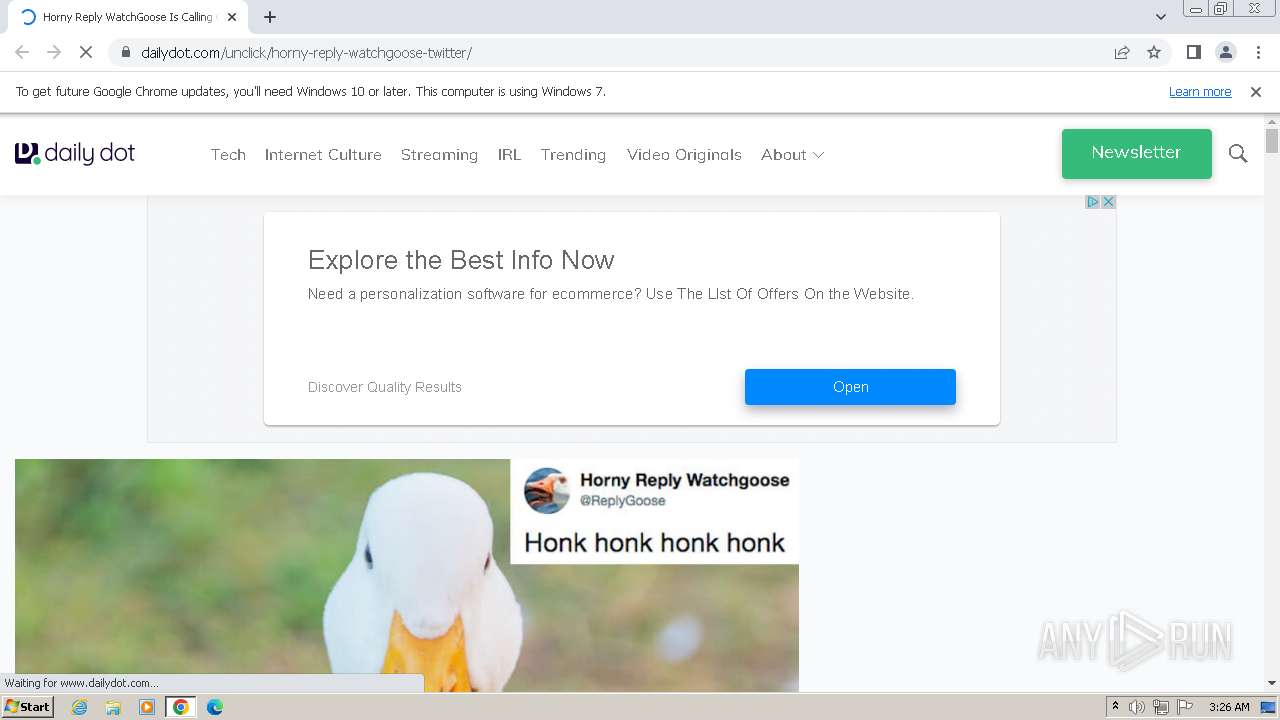Image resolution: width=1280 pixels, height=720 pixels.
Task: Expand the About dropdown menu
Action: pyautogui.click(x=792, y=154)
